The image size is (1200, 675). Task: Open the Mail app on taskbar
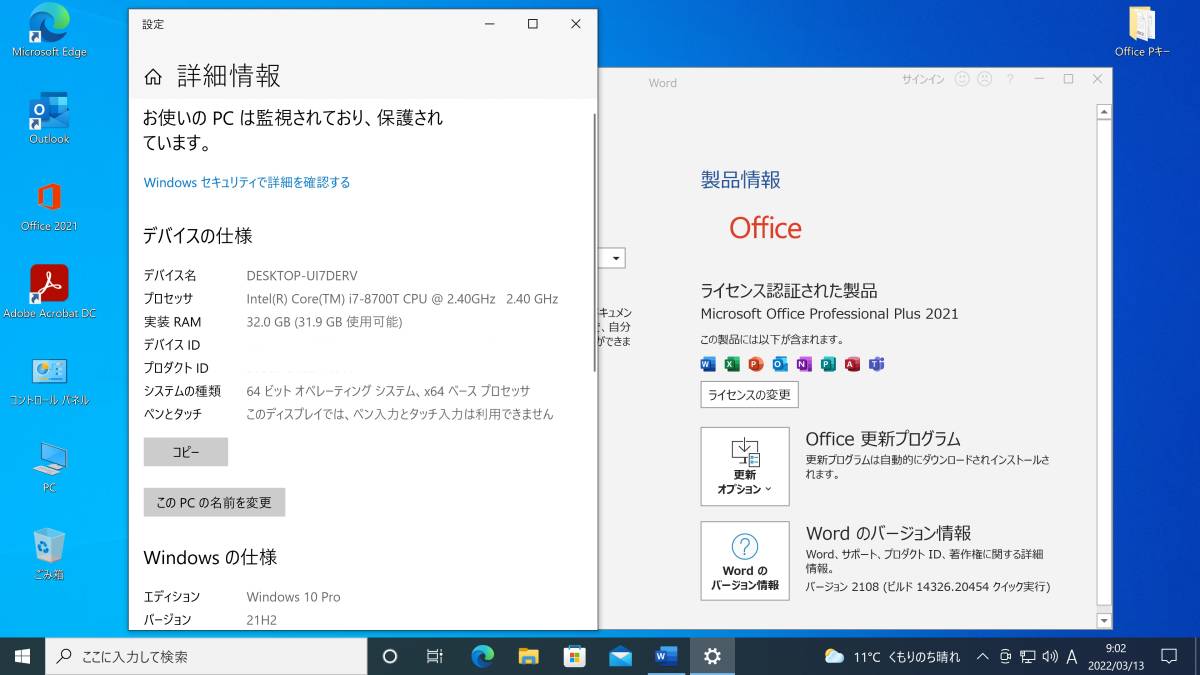point(620,656)
